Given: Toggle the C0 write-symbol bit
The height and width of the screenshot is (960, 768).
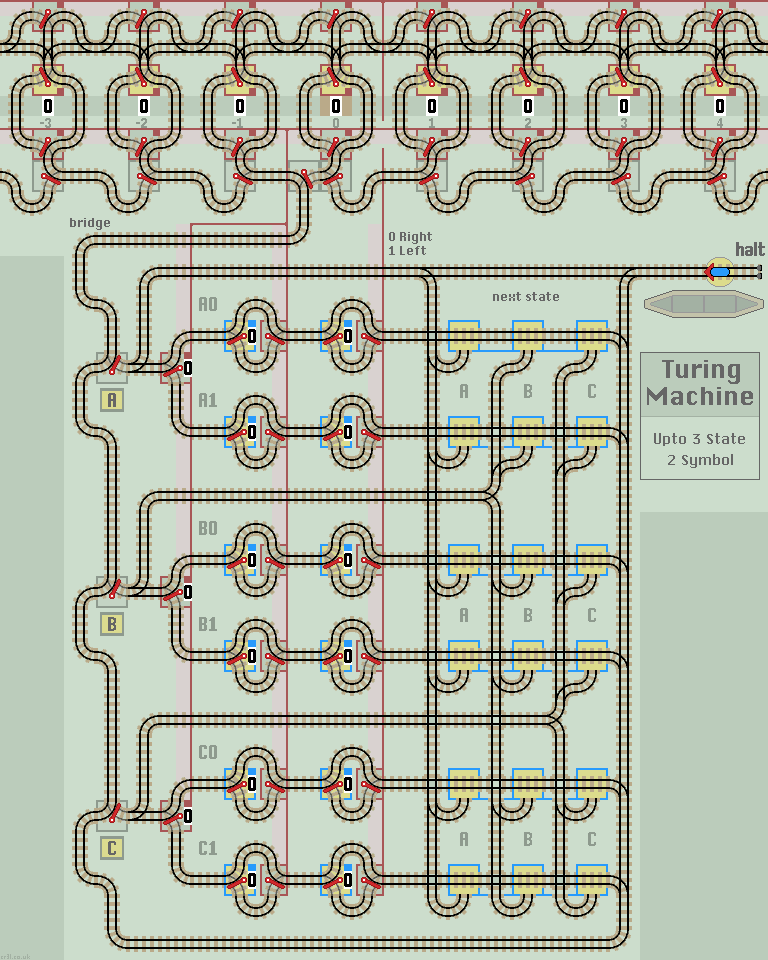Looking at the screenshot, I should pyautogui.click(x=252, y=784).
